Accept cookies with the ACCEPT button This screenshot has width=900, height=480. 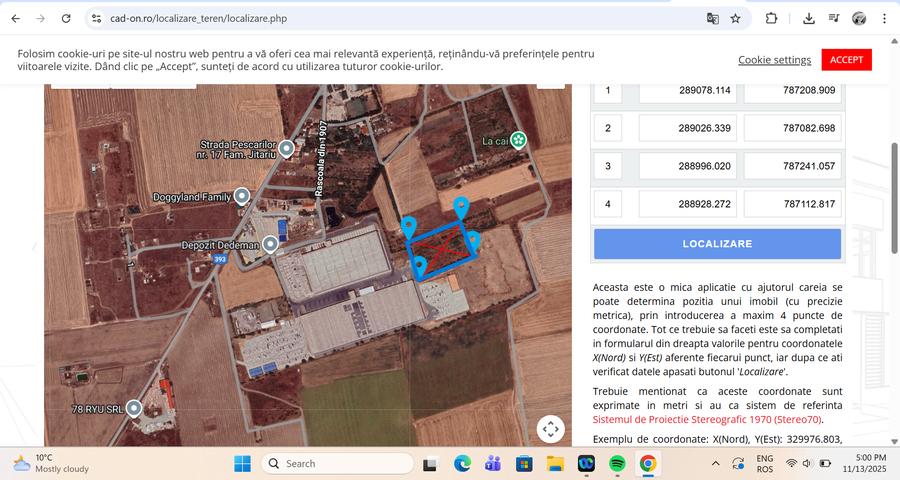(x=846, y=60)
